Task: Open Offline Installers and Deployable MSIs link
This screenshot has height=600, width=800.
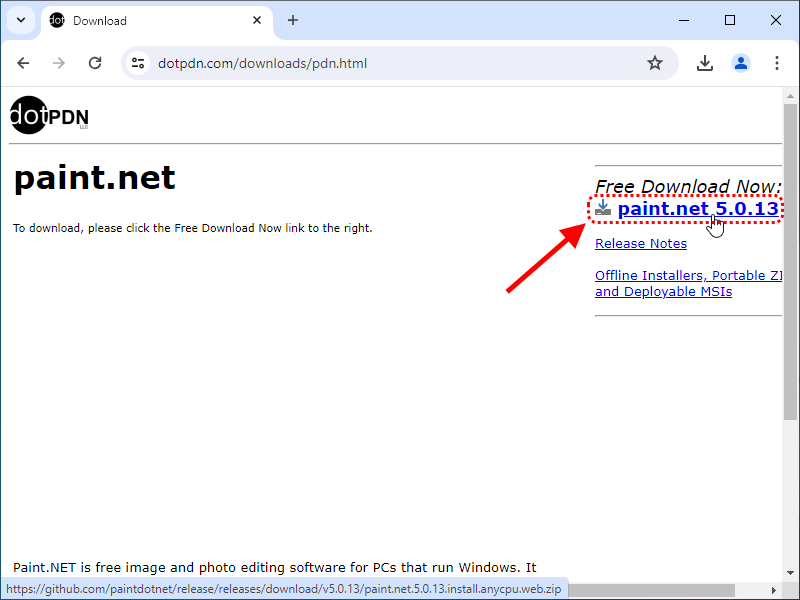Action: [x=688, y=283]
